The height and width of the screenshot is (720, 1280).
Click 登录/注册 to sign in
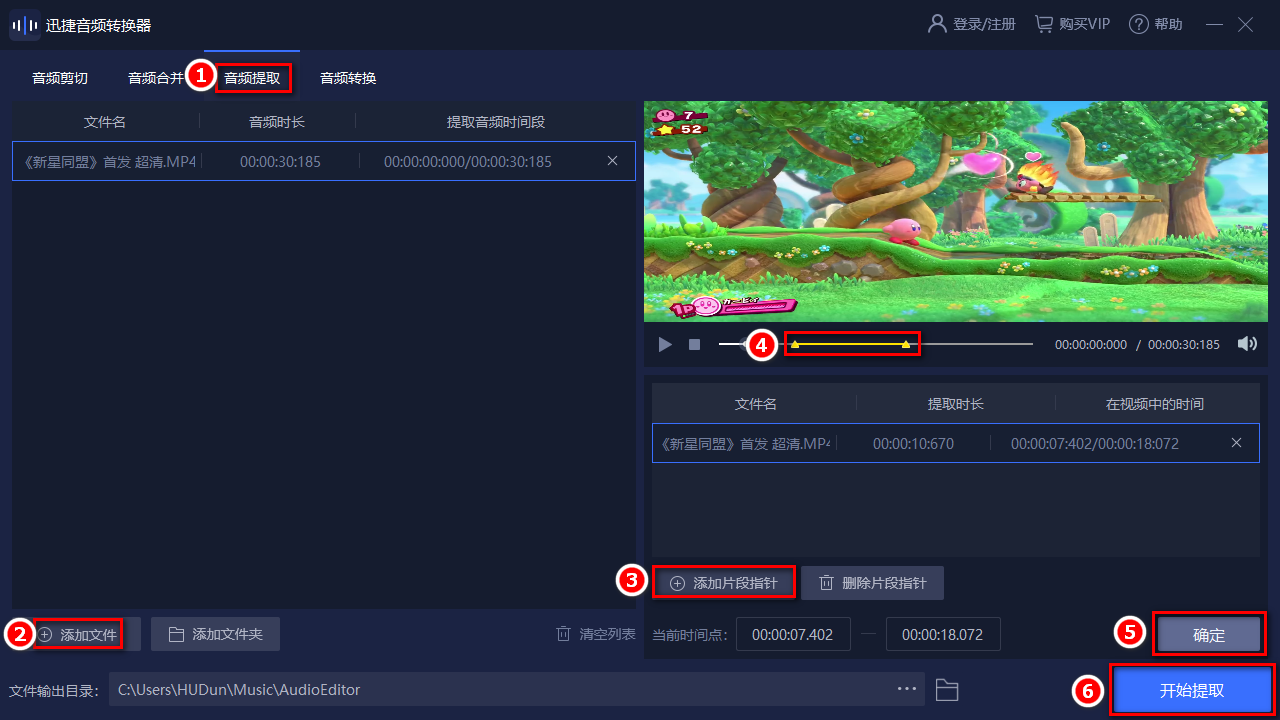972,24
